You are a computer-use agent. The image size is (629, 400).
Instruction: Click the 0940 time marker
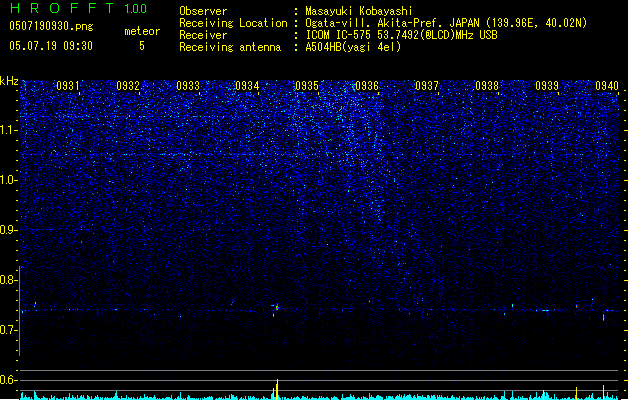click(607, 86)
